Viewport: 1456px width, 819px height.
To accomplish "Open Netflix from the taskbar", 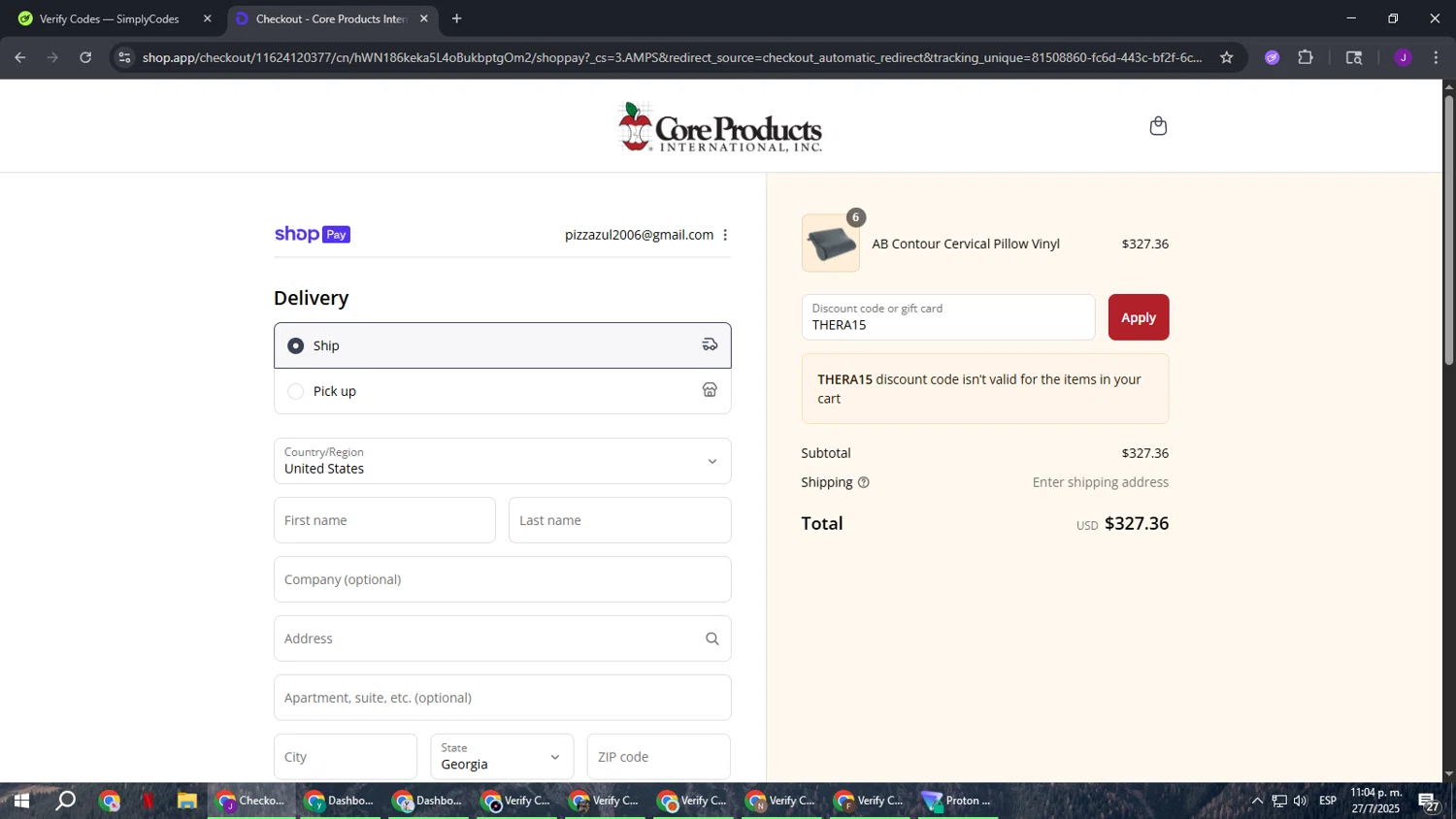I will [x=149, y=801].
